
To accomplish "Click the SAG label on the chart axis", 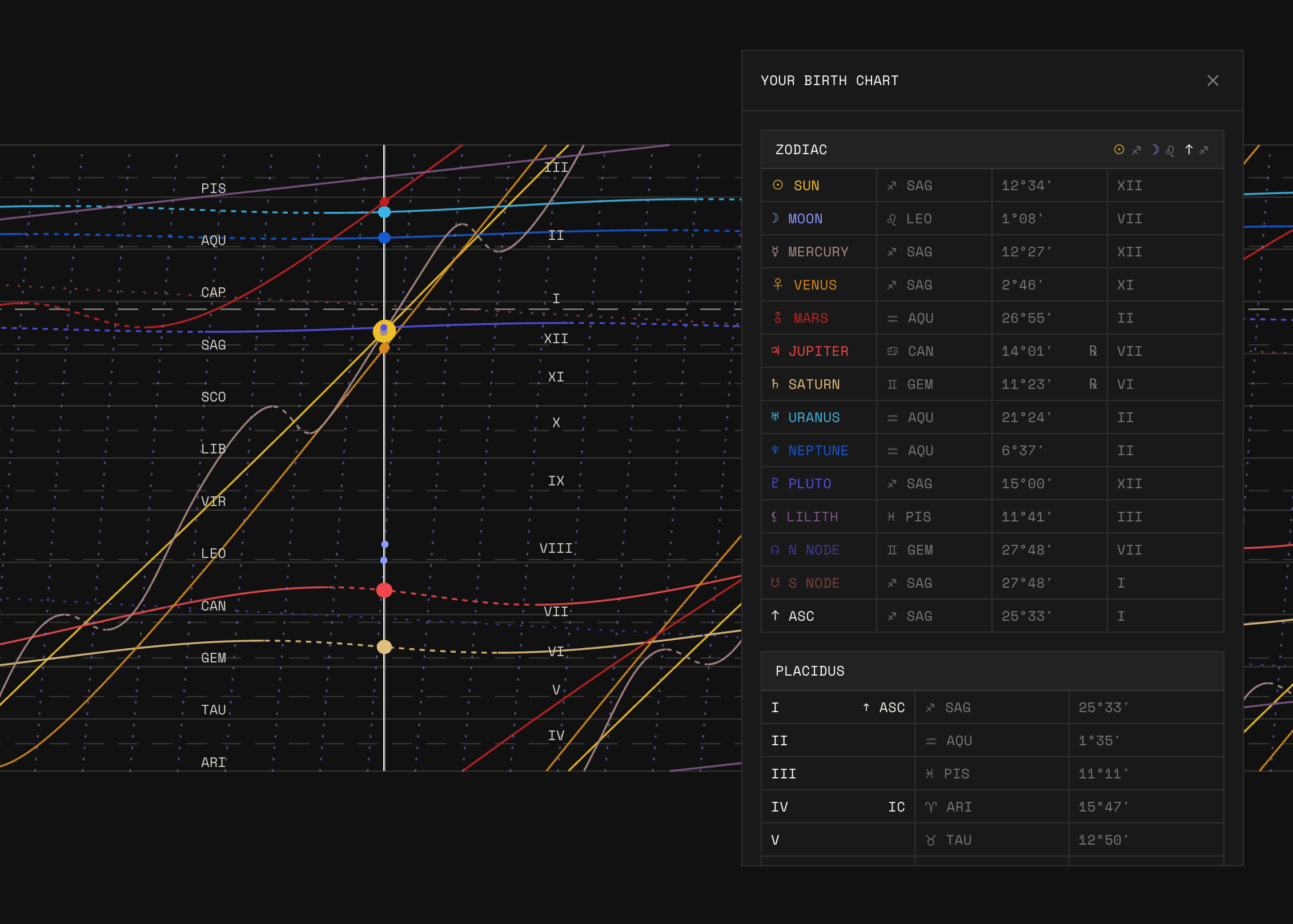I will 214,345.
